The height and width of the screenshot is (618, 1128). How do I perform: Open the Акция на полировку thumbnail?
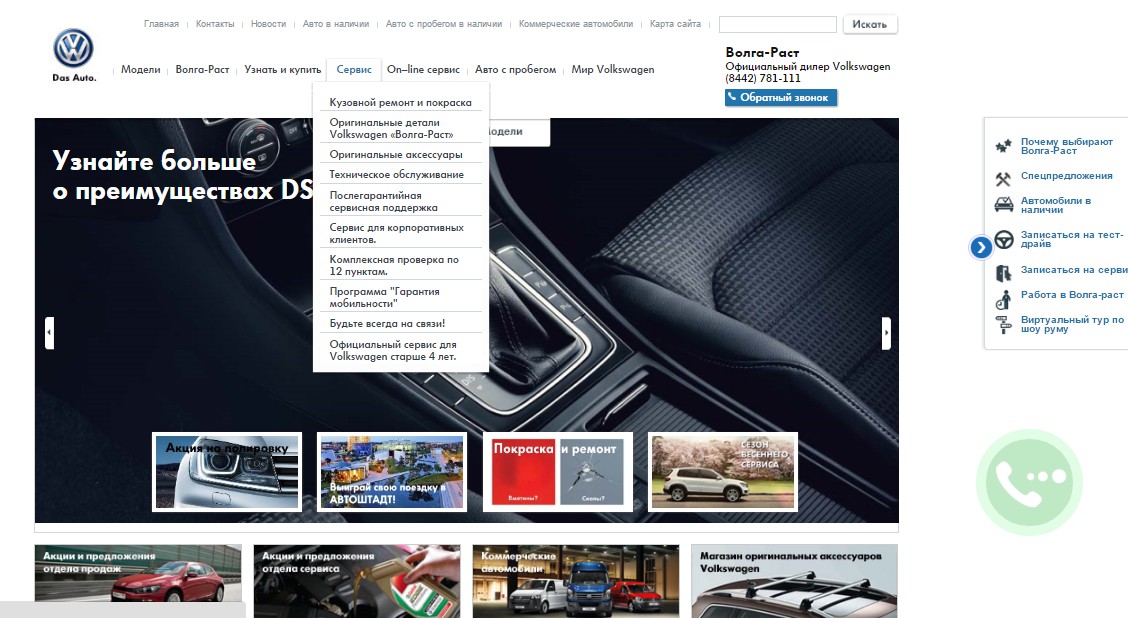[227, 472]
